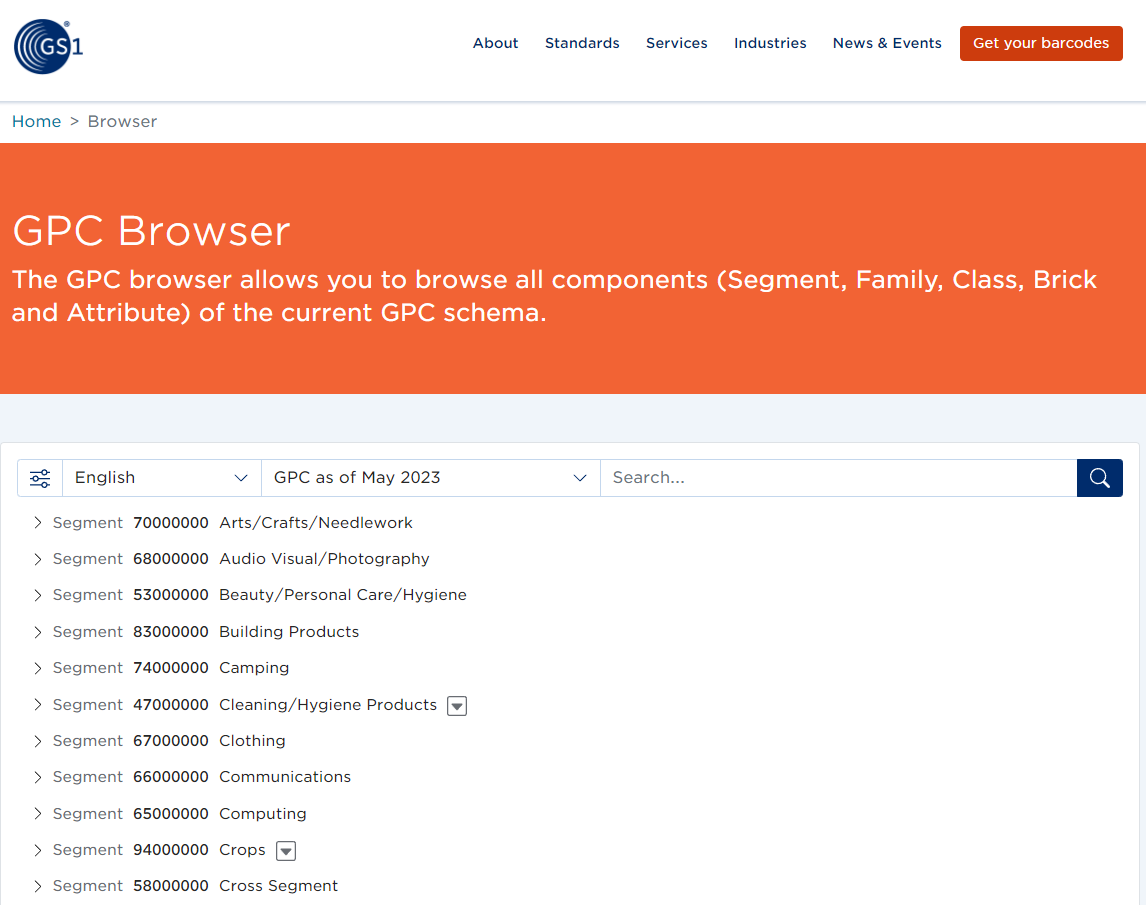Open the filter options icon

[40, 477]
